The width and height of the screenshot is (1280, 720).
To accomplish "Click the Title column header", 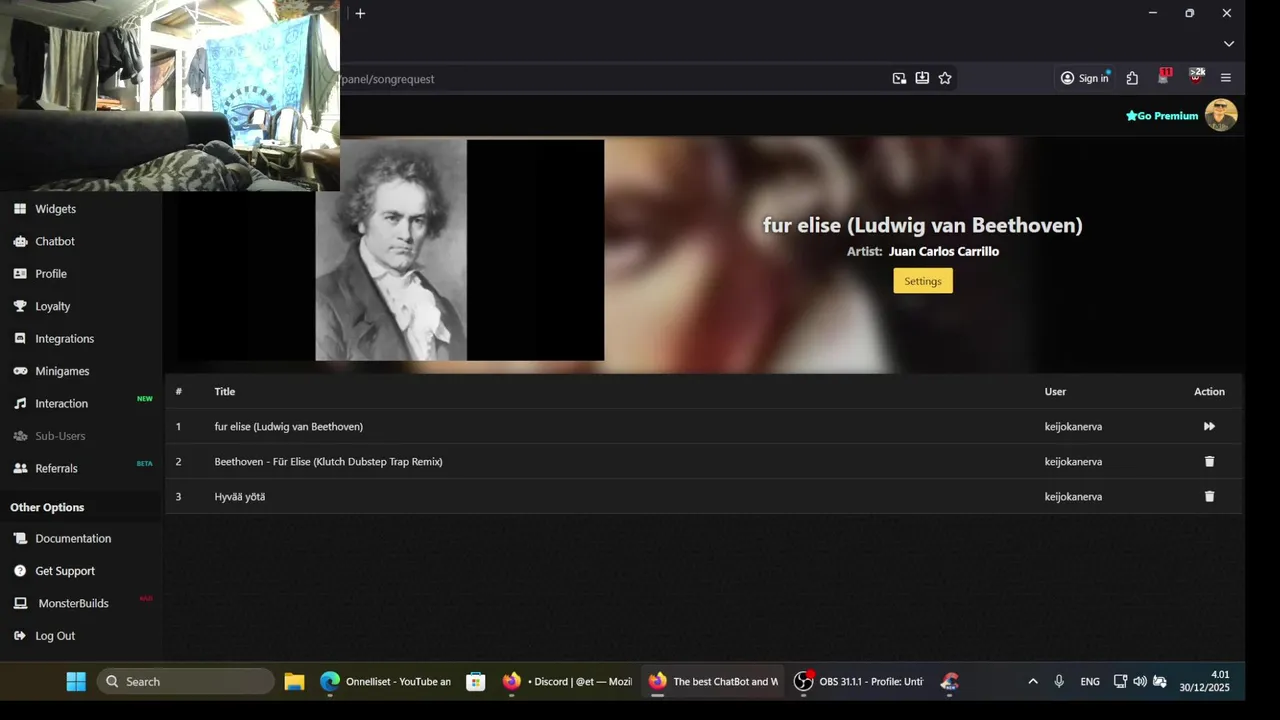I will 225,391.
